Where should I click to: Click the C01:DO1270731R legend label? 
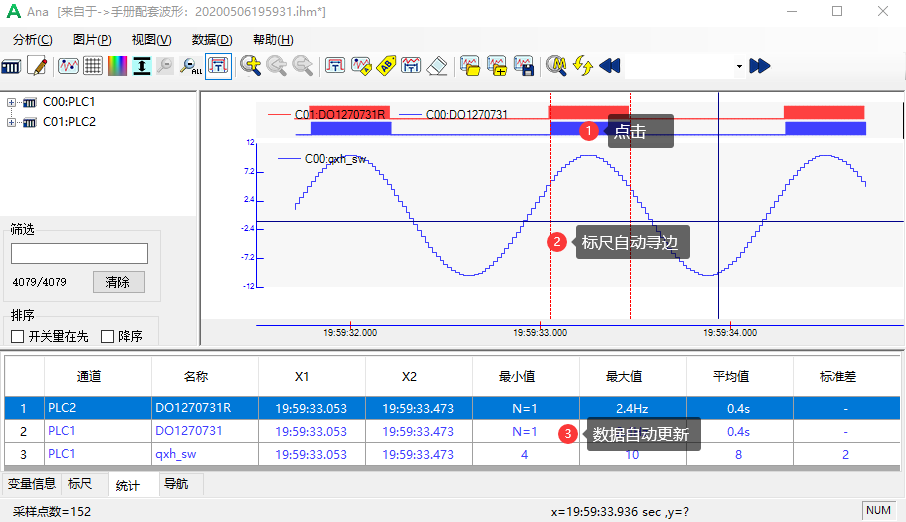(340, 114)
